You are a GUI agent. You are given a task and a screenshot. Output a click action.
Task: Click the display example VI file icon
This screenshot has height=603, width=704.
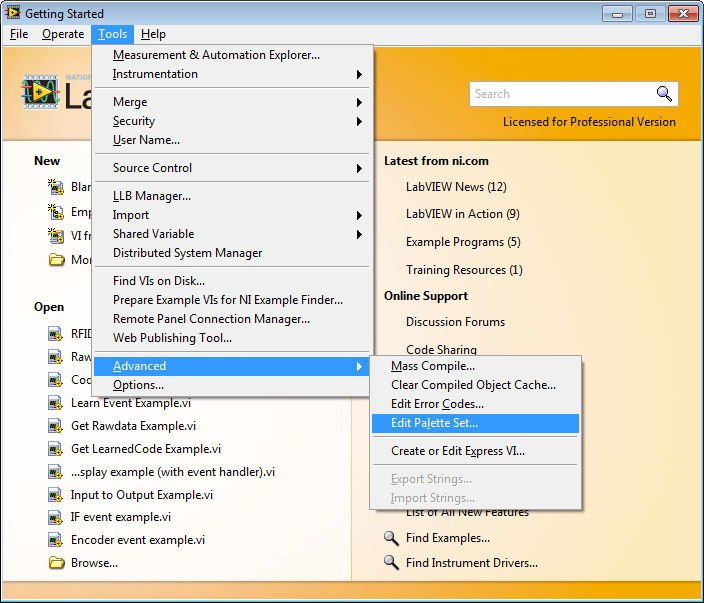click(55, 472)
